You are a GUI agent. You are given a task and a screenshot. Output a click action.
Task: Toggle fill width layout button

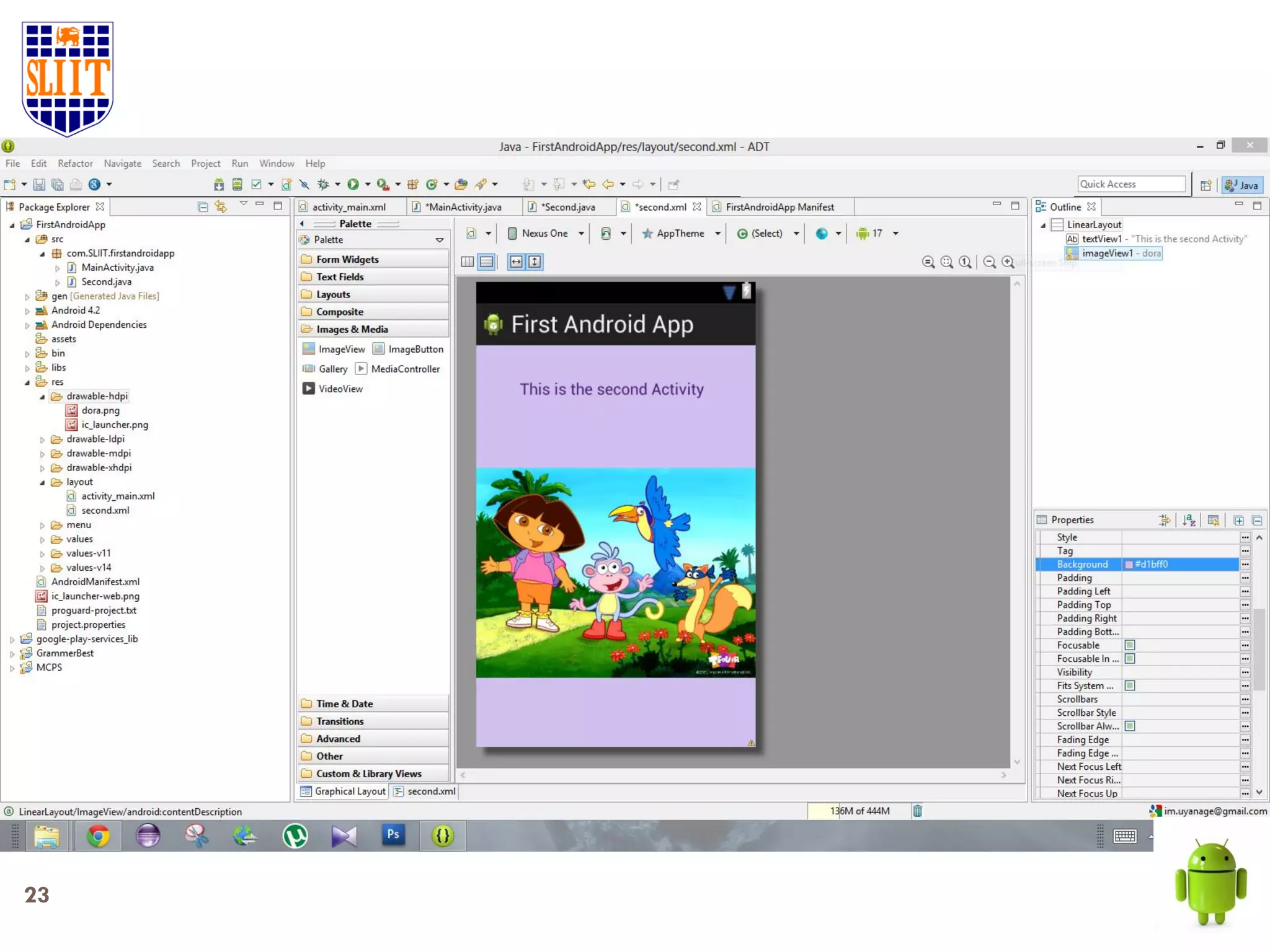(516, 262)
